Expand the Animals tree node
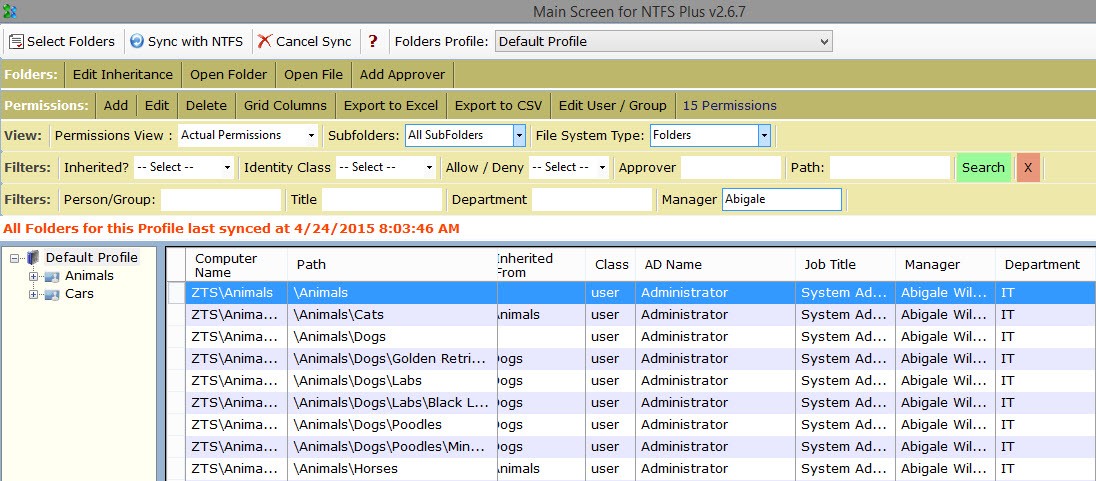 [33, 276]
